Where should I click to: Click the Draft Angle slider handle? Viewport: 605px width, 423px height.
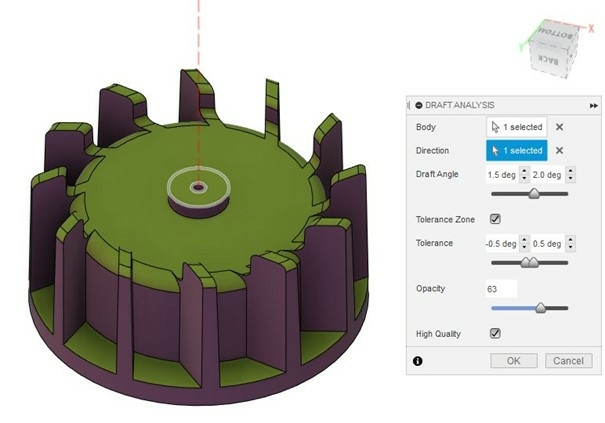pyautogui.click(x=534, y=194)
